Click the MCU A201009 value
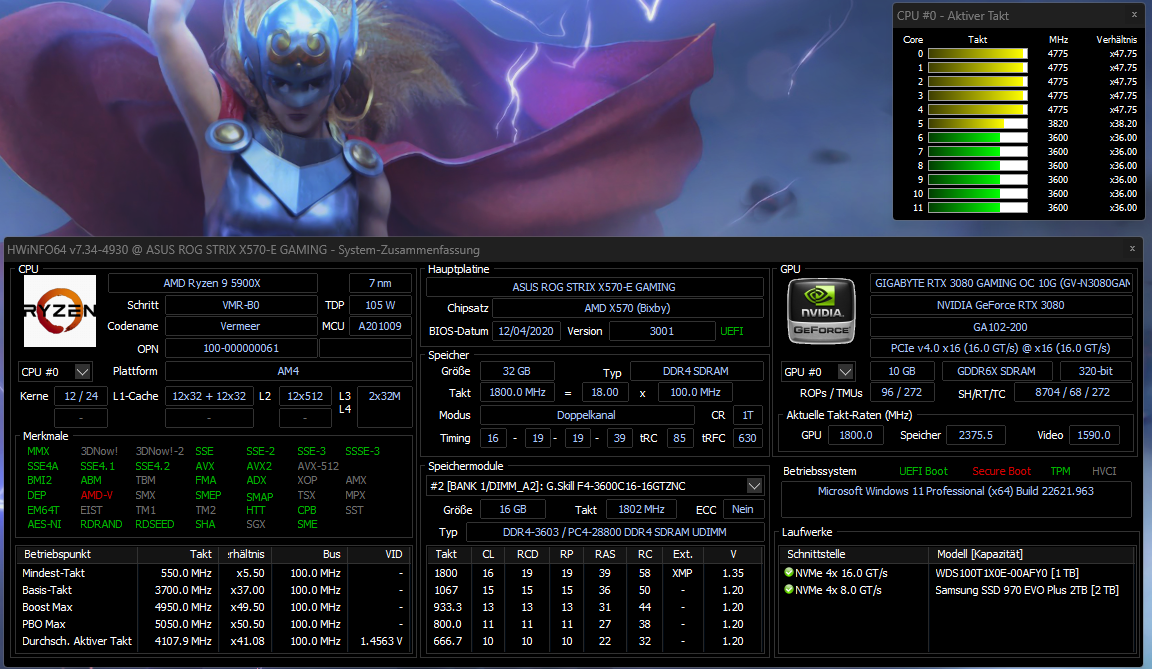The height and width of the screenshot is (669, 1152). pyautogui.click(x=380, y=326)
